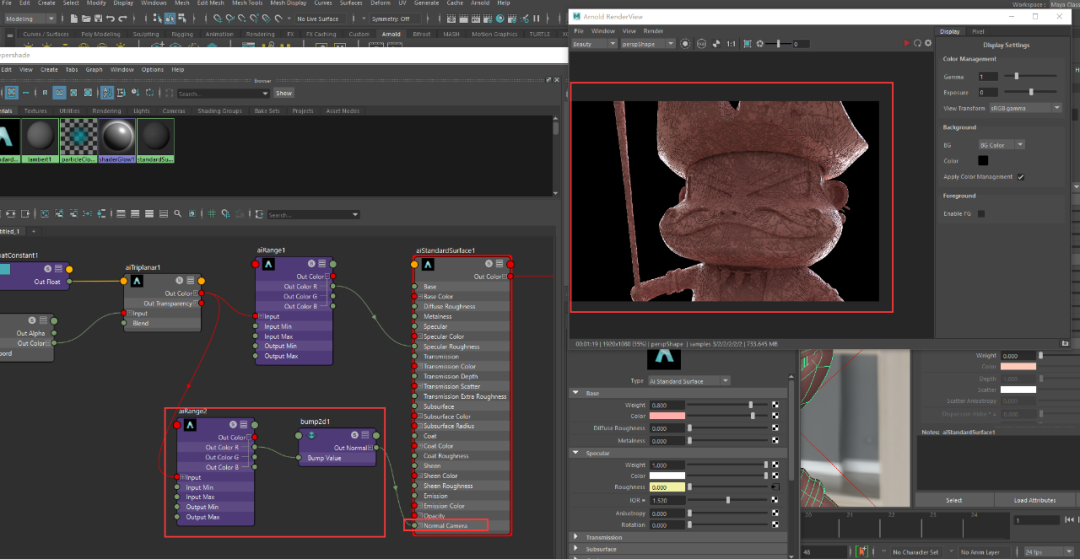This screenshot has width=1080, height=559.
Task: Click the grid toggle icon in work area toolbar
Action: (x=212, y=214)
